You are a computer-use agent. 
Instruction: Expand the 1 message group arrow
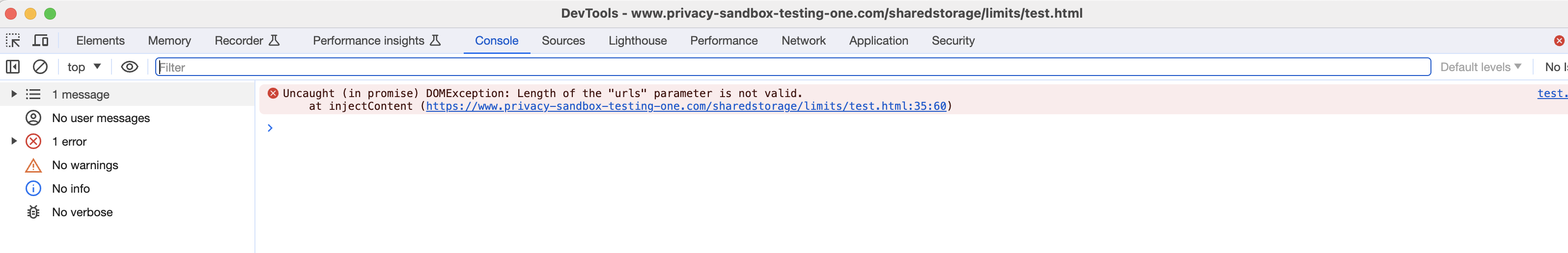(x=13, y=94)
